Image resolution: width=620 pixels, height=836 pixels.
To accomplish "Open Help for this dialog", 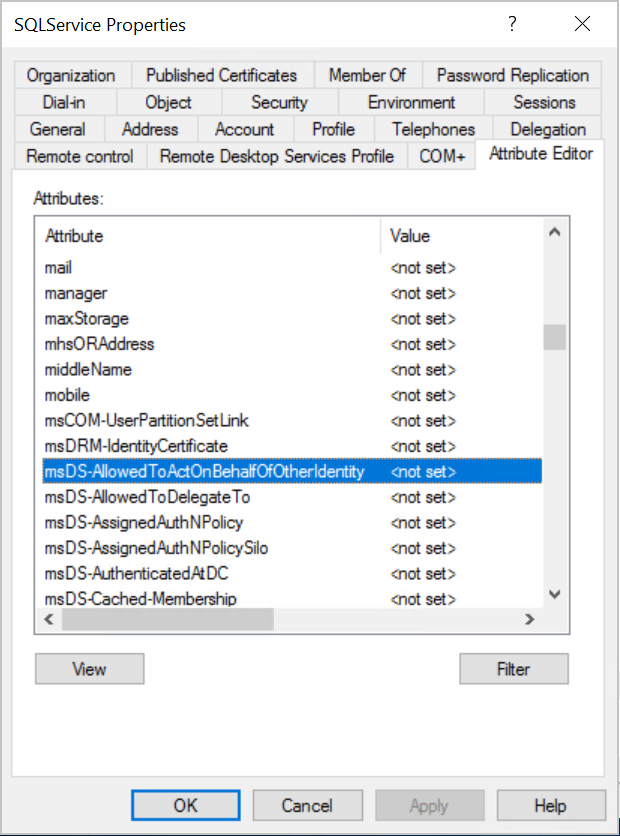I will (x=551, y=804).
